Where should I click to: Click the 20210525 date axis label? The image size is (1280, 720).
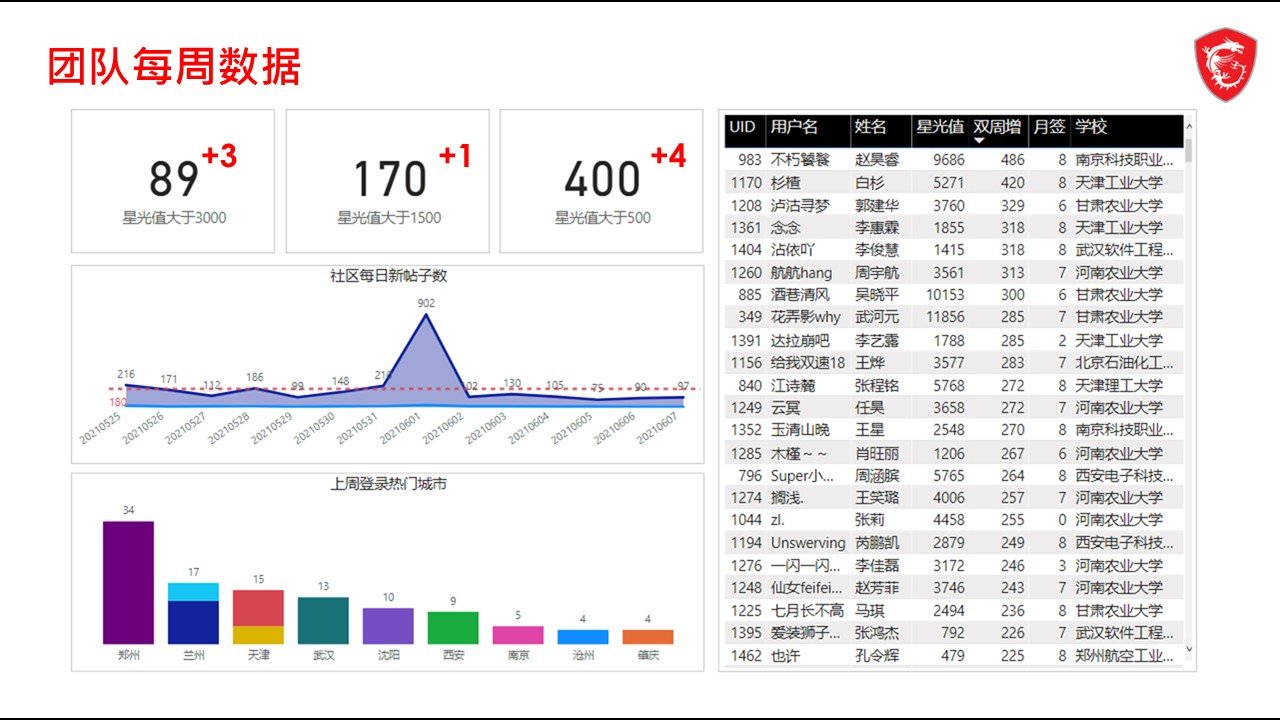101,427
